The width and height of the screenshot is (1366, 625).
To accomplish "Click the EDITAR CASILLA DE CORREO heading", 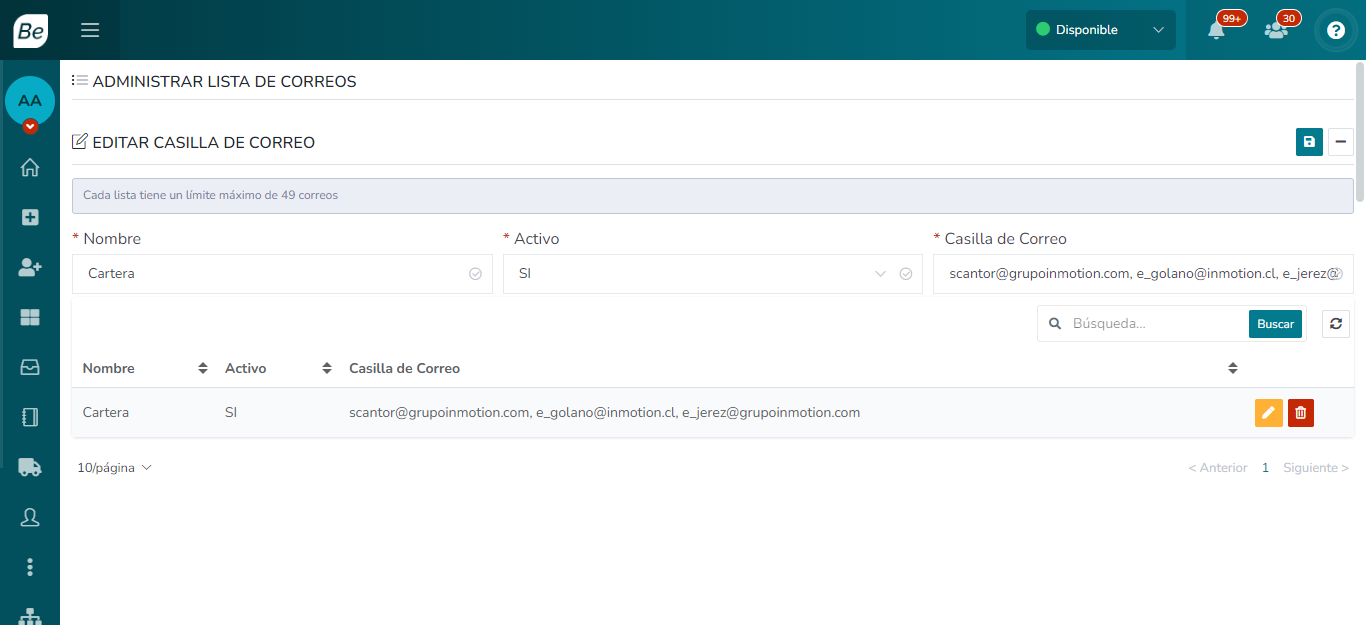I will tap(203, 143).
